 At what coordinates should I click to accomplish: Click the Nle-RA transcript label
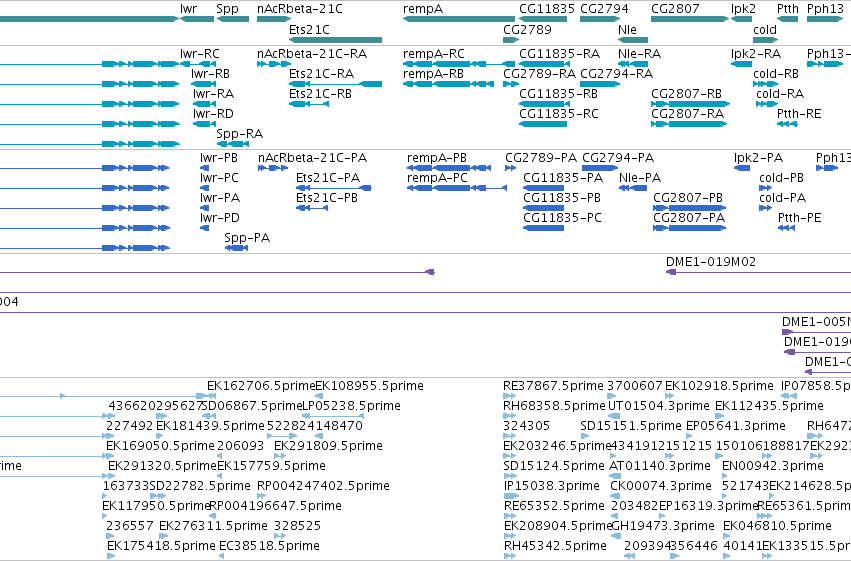[x=639, y=54]
